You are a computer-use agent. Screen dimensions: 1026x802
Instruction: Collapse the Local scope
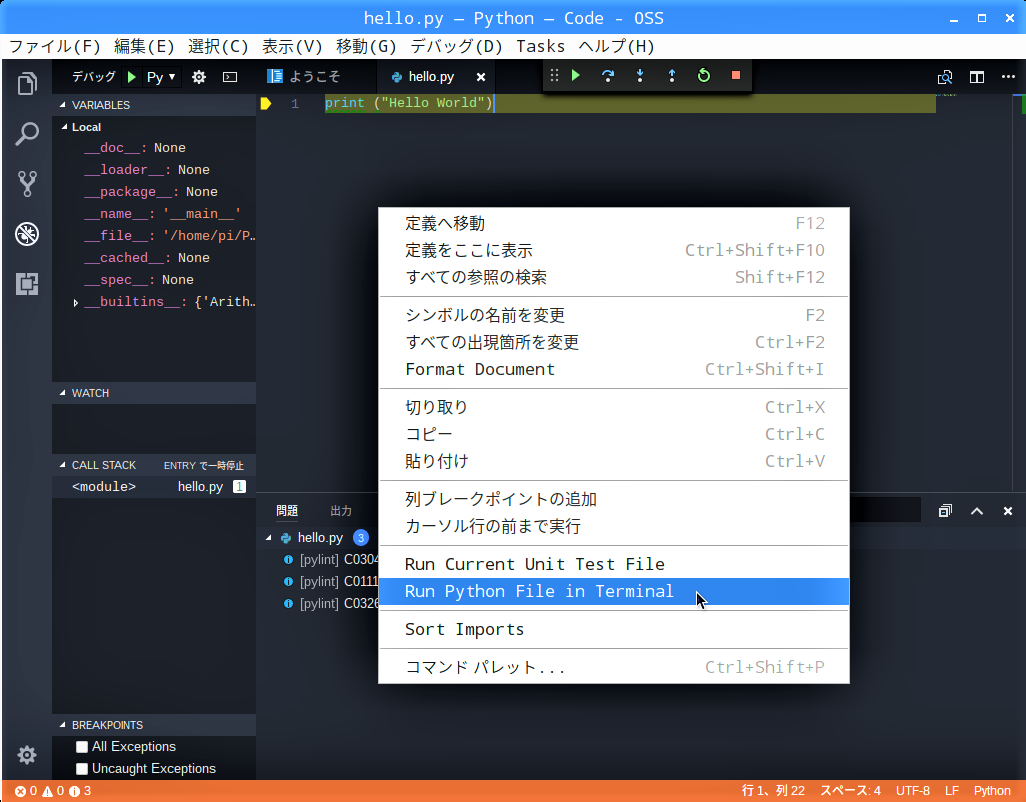[154, 127]
